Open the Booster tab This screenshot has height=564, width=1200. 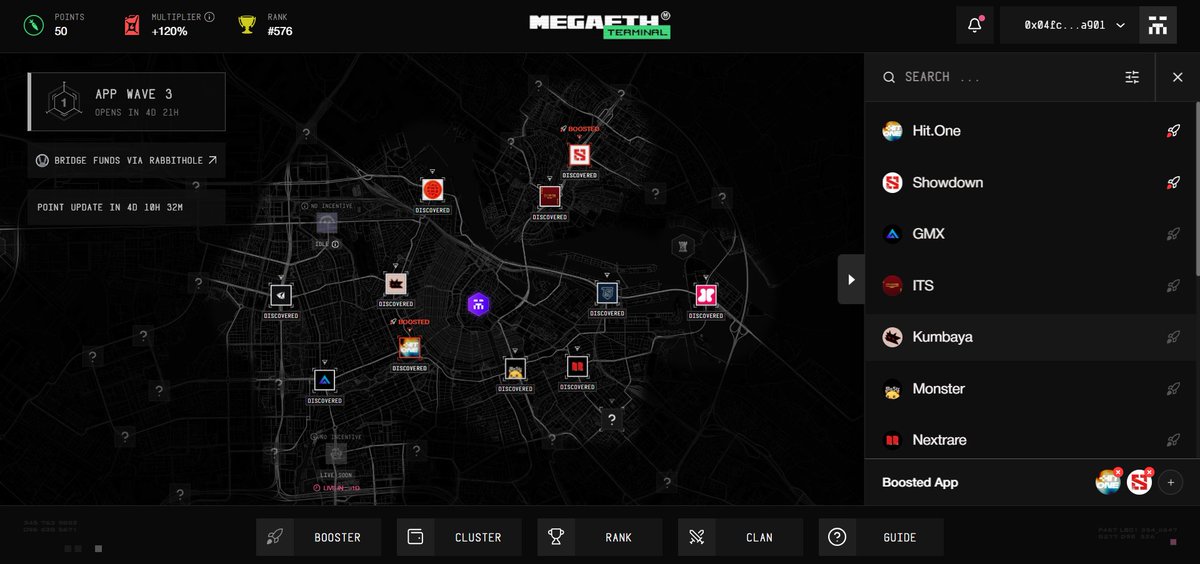point(319,537)
